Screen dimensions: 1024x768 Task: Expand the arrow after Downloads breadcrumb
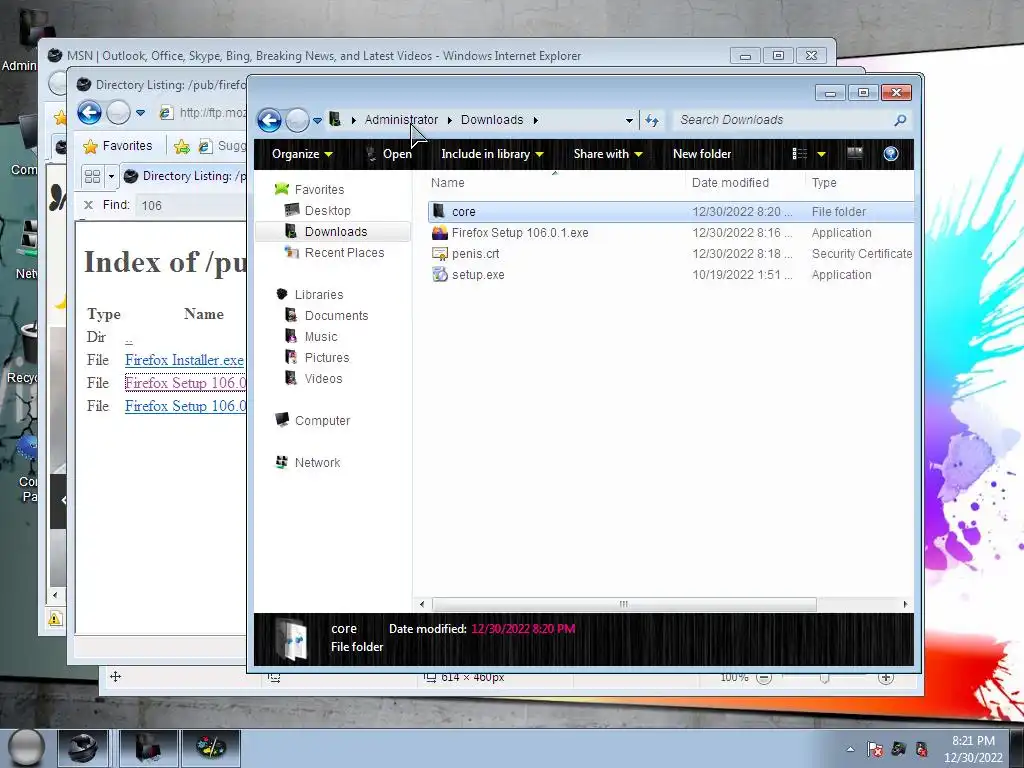(536, 120)
